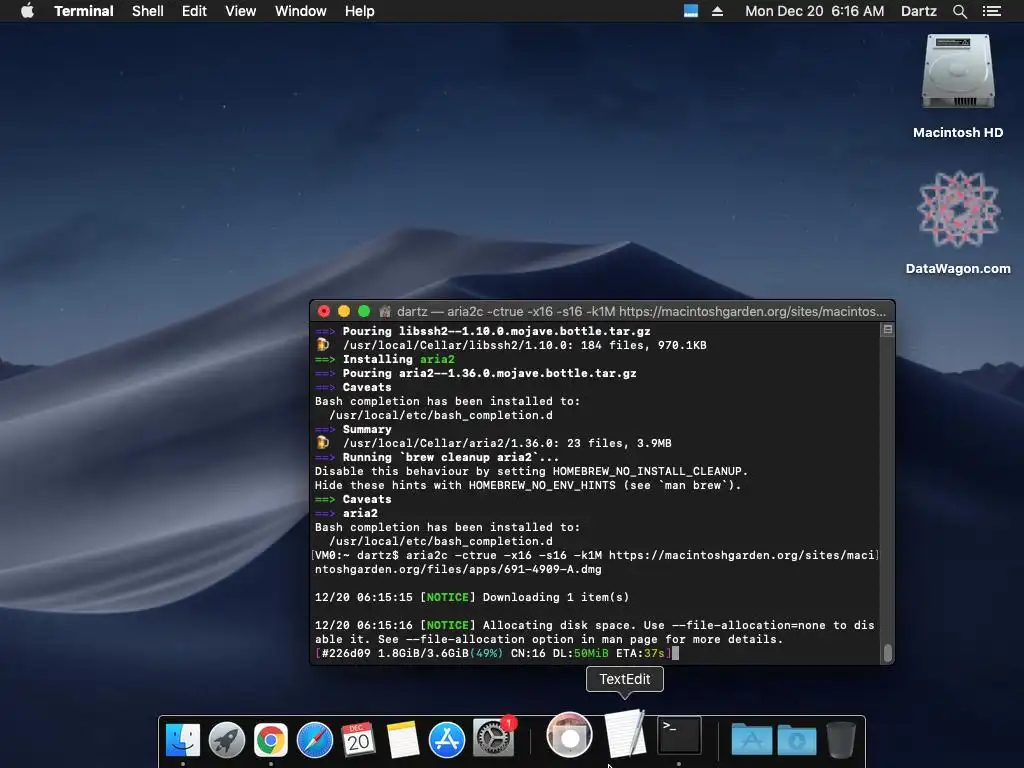Viewport: 1024px width, 768px height.
Task: Click the date and time display
Action: point(814,11)
